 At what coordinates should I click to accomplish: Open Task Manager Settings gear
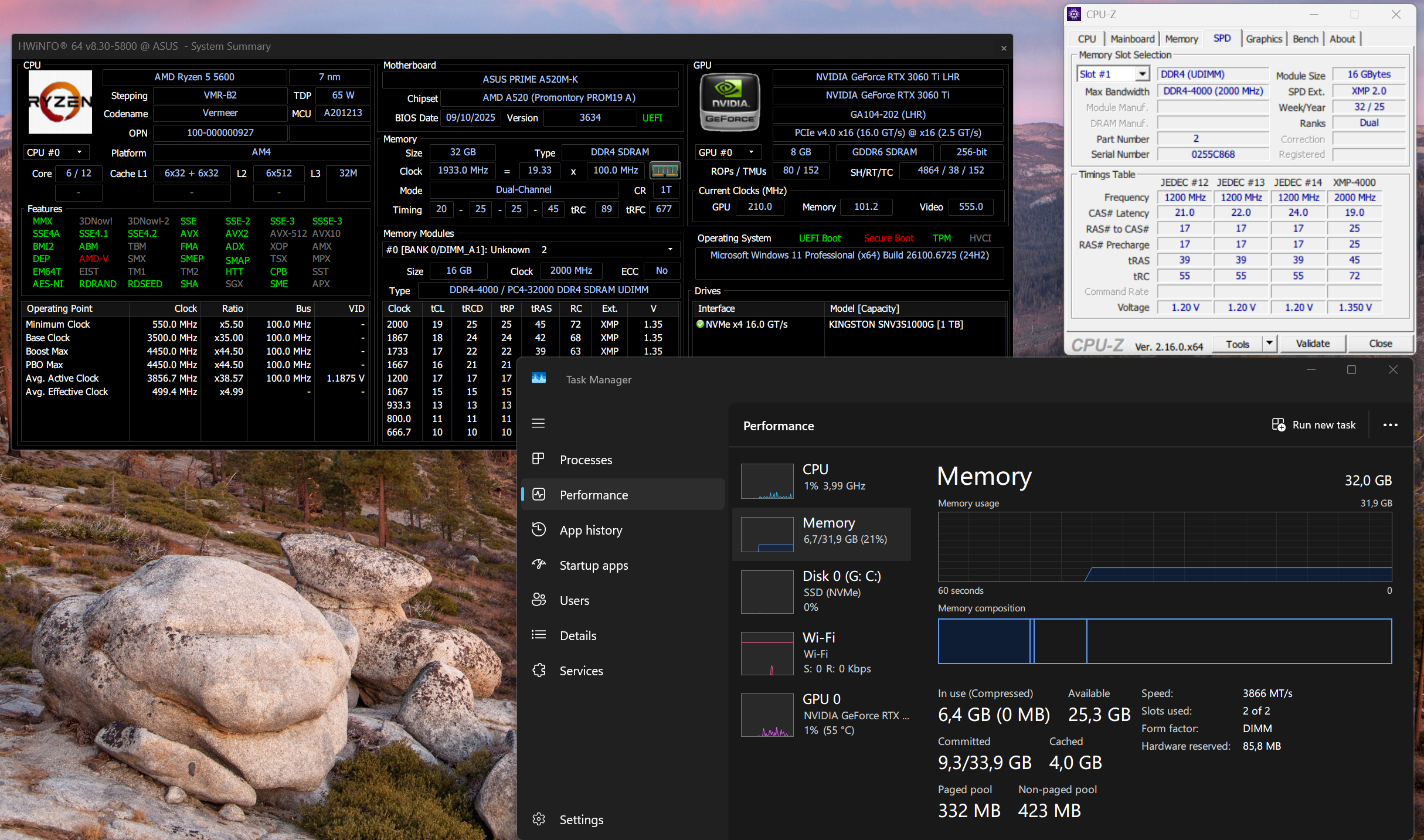pos(539,819)
